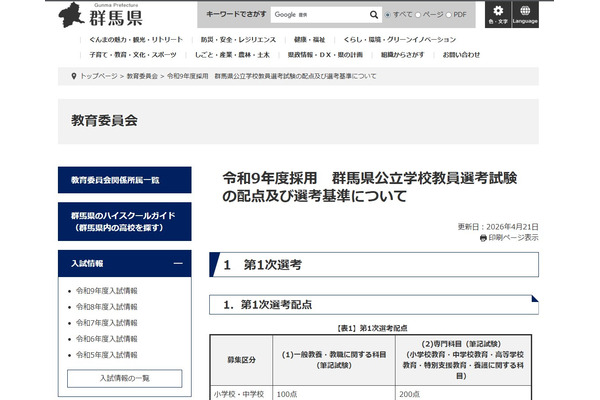Click the 教育委員会 section heading

coord(104,121)
